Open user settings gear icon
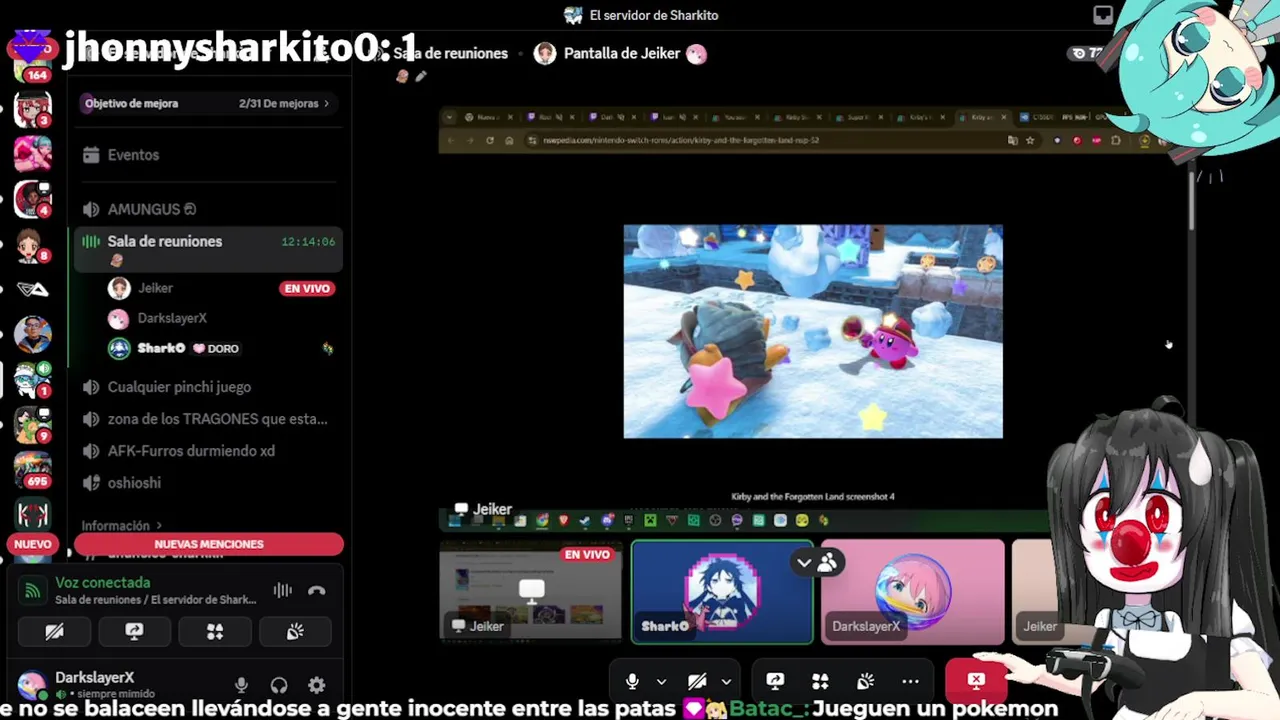This screenshot has height=720, width=1280. 317,685
